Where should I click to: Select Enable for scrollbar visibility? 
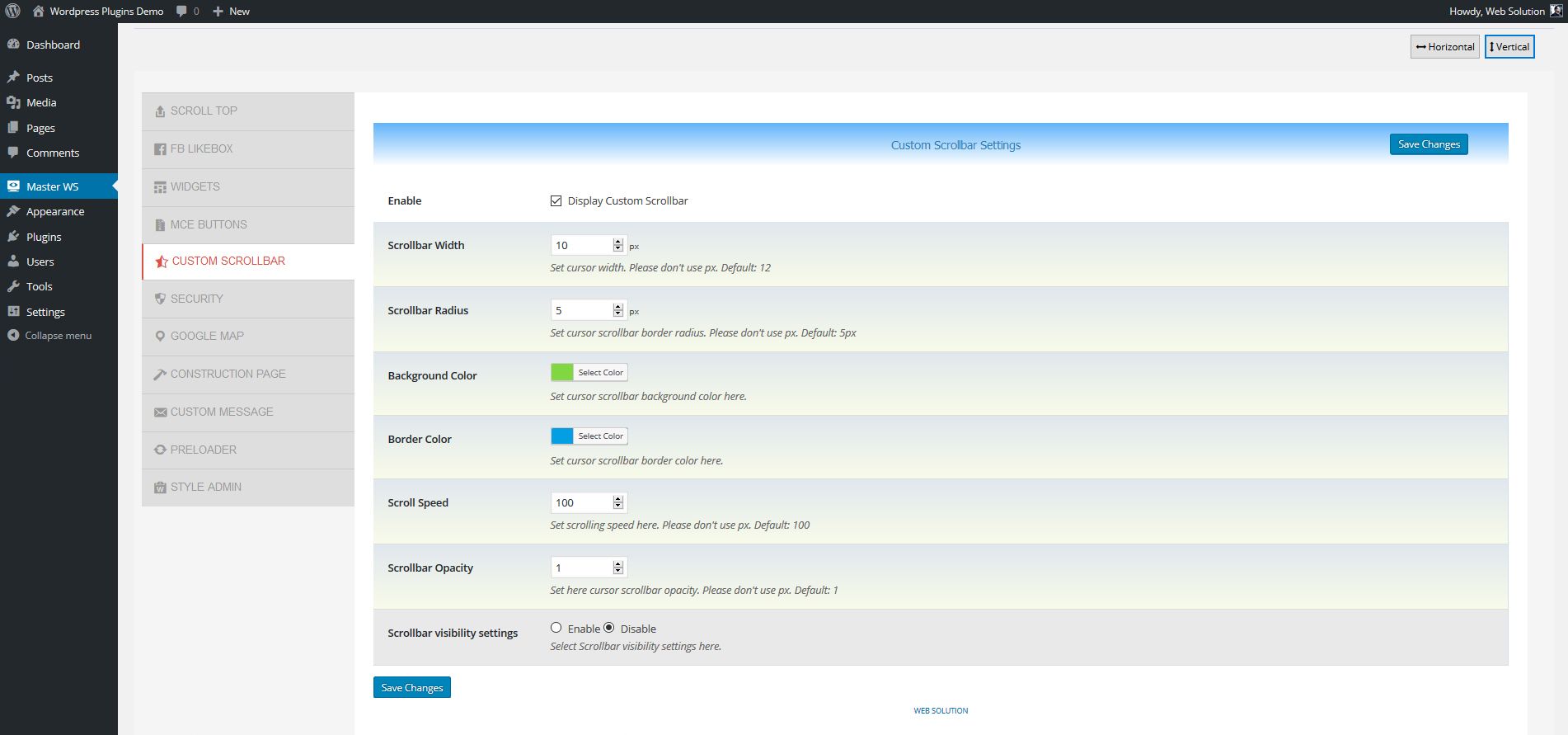556,628
